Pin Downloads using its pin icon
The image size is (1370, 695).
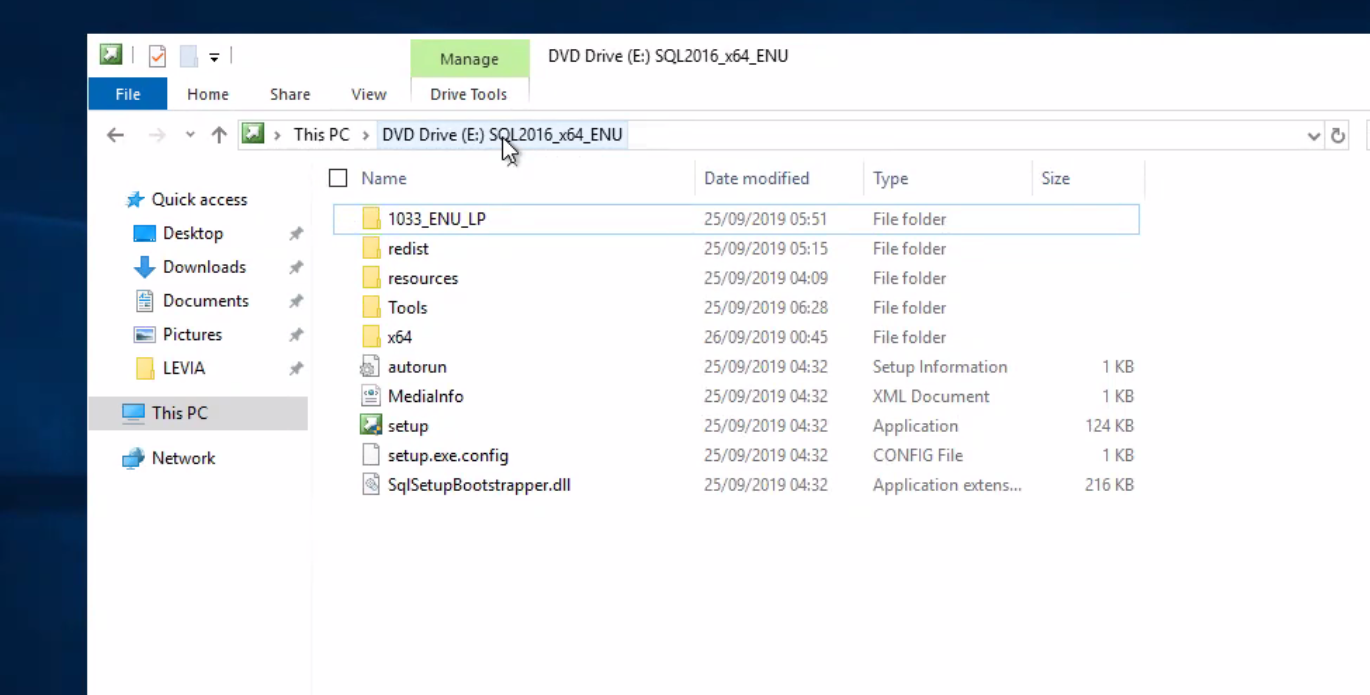tap(295, 267)
